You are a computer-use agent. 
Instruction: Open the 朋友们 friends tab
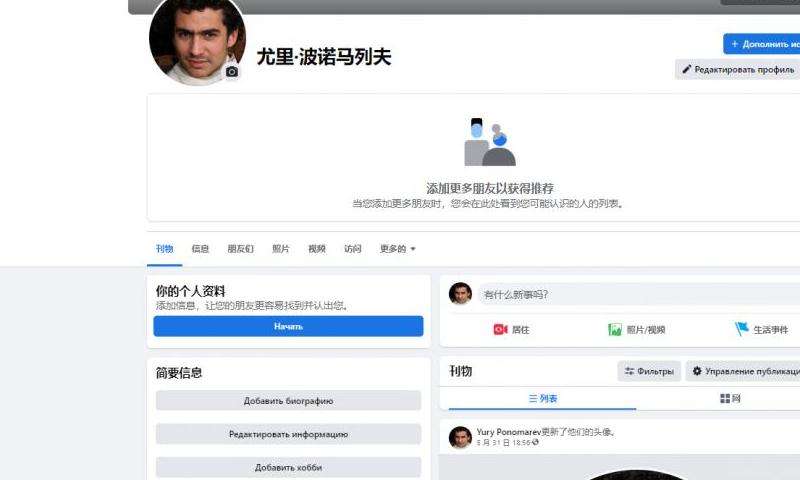(x=240, y=249)
